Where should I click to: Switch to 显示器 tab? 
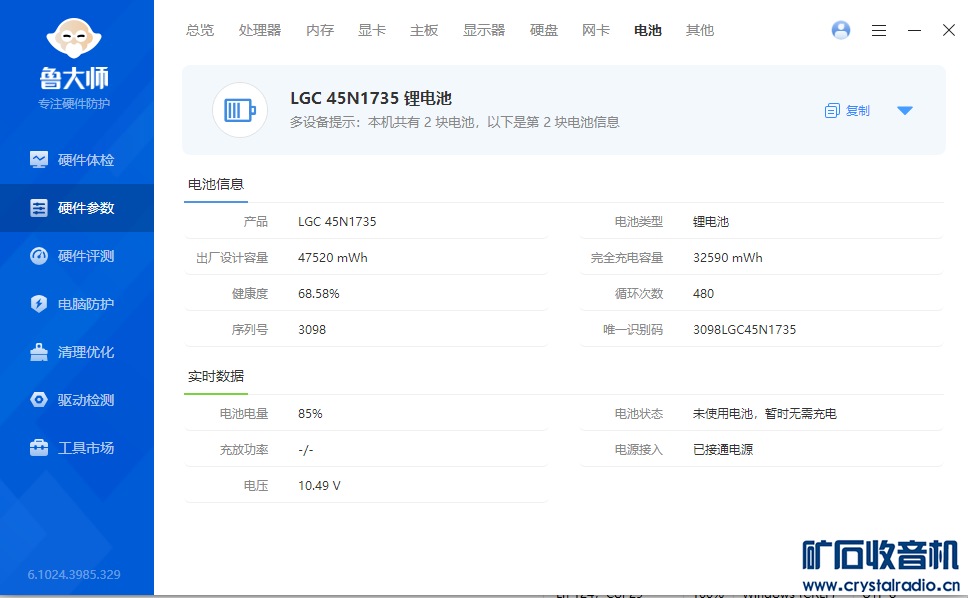coord(484,30)
